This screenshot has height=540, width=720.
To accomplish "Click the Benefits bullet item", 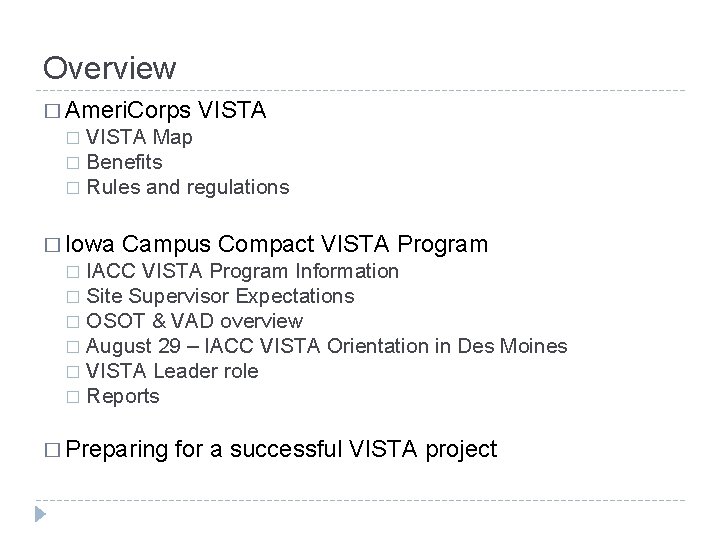I will pos(124,161).
